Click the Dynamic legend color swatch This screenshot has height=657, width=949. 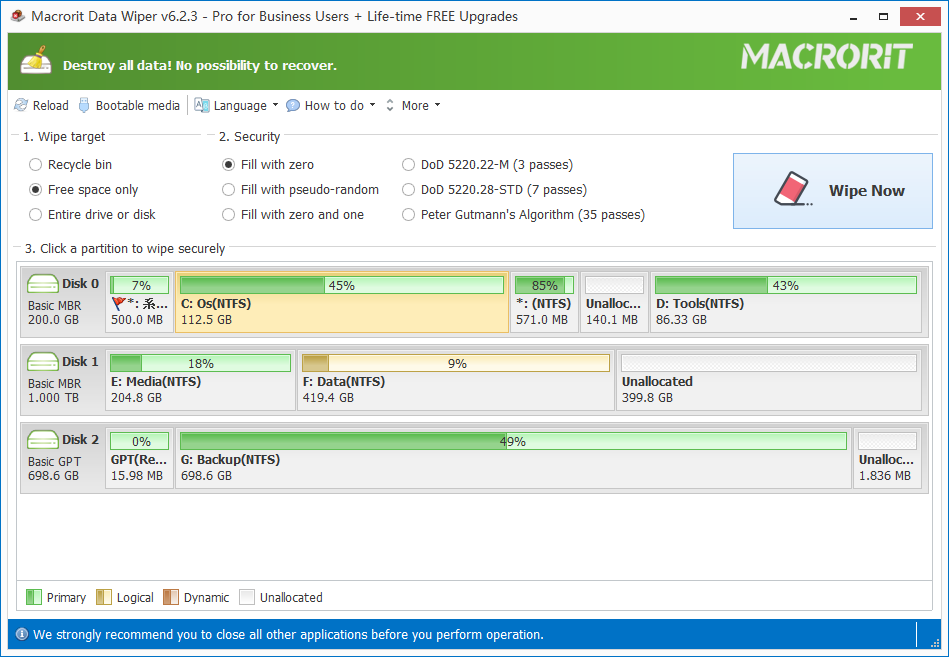pos(171,597)
